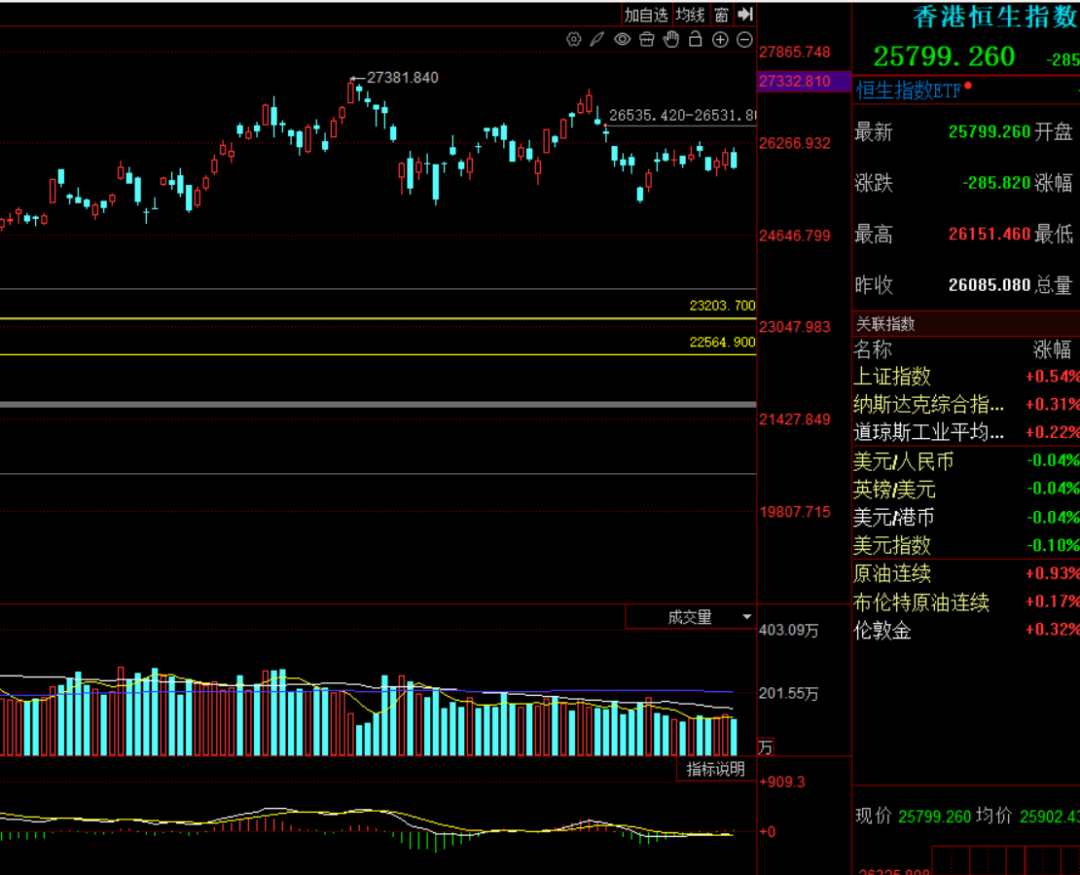Open 伦敦金 from related list
Viewport: 1080px width, 875px height.
(882, 629)
